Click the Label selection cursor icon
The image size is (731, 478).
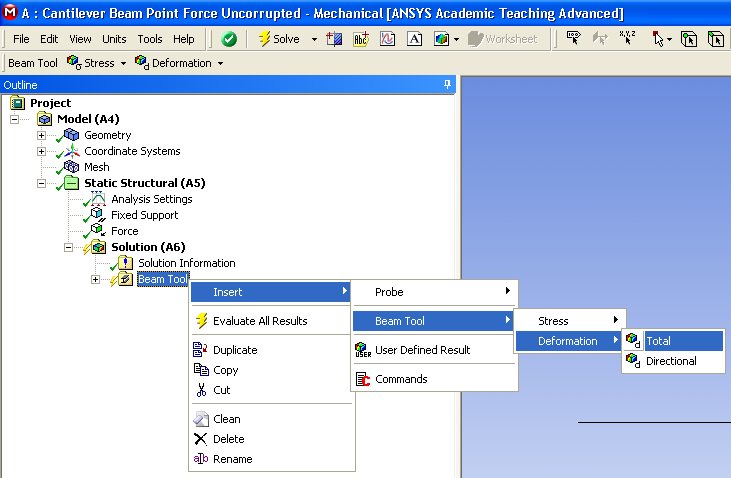[x=573, y=38]
